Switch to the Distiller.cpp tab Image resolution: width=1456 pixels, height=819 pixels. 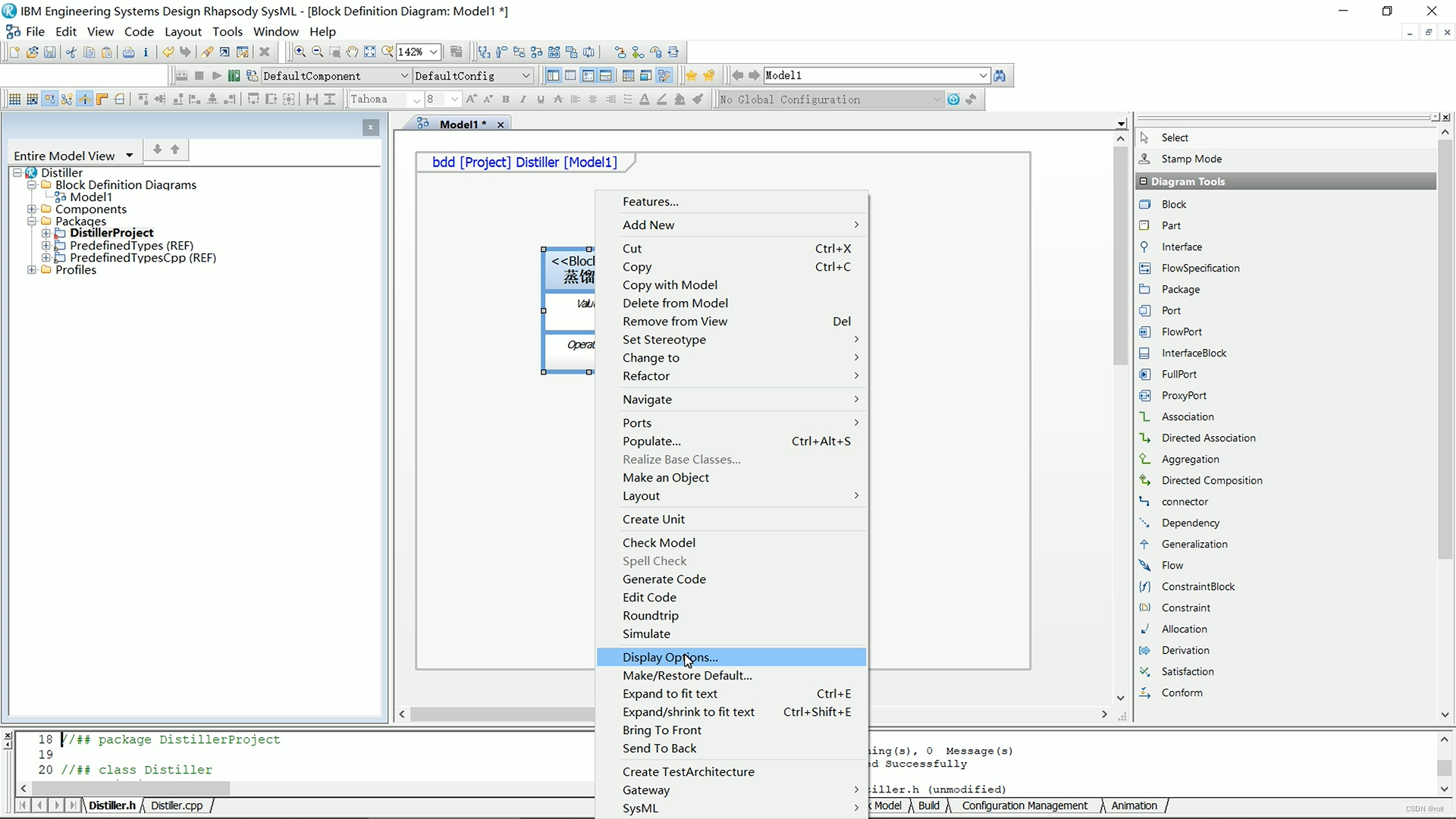177,805
